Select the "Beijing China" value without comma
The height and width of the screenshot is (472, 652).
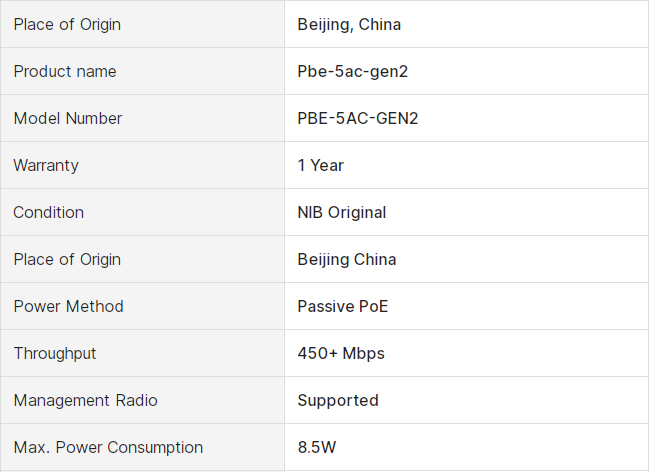[x=346, y=259]
